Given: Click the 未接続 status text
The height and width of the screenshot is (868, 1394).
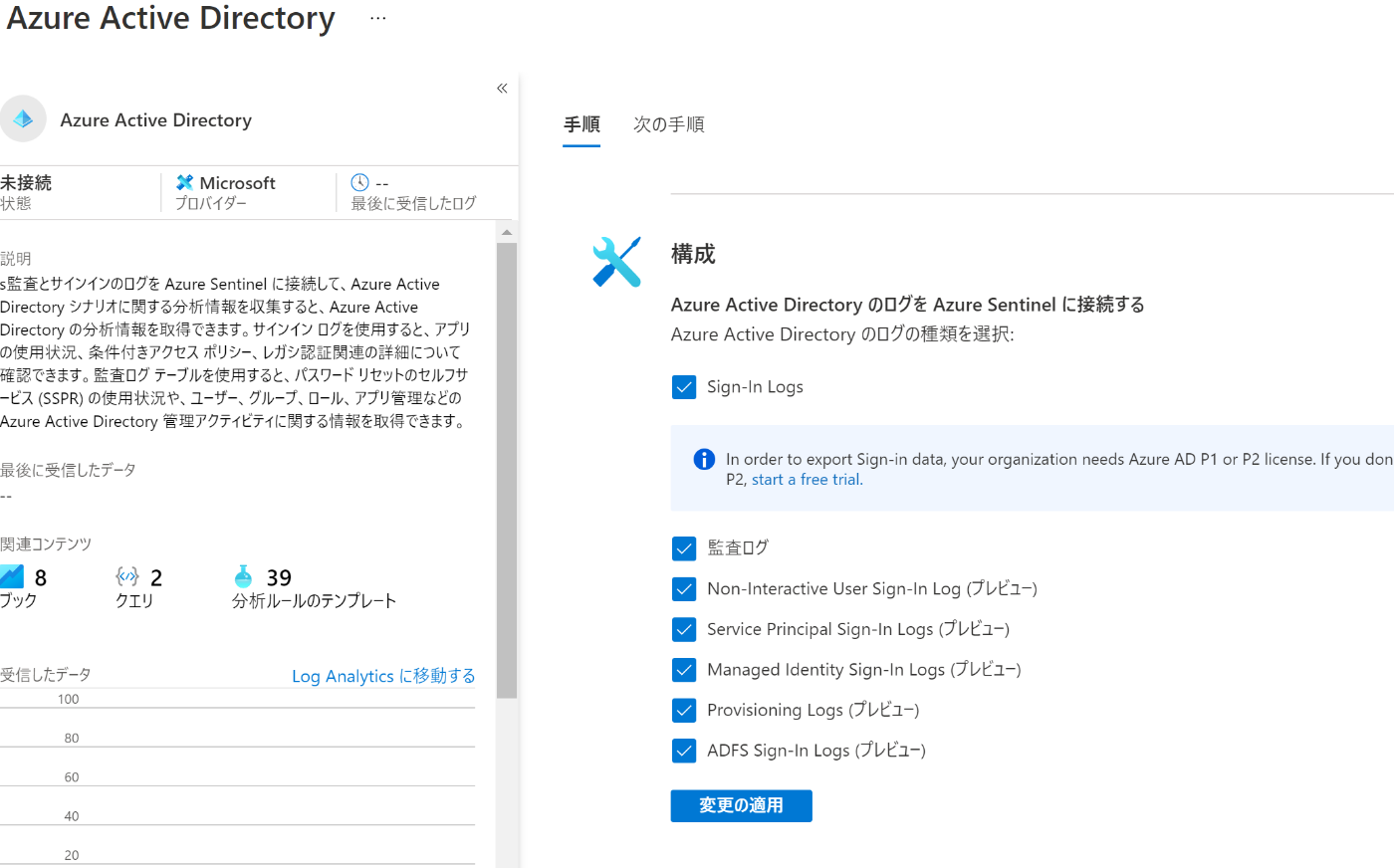Looking at the screenshot, I should 26,182.
